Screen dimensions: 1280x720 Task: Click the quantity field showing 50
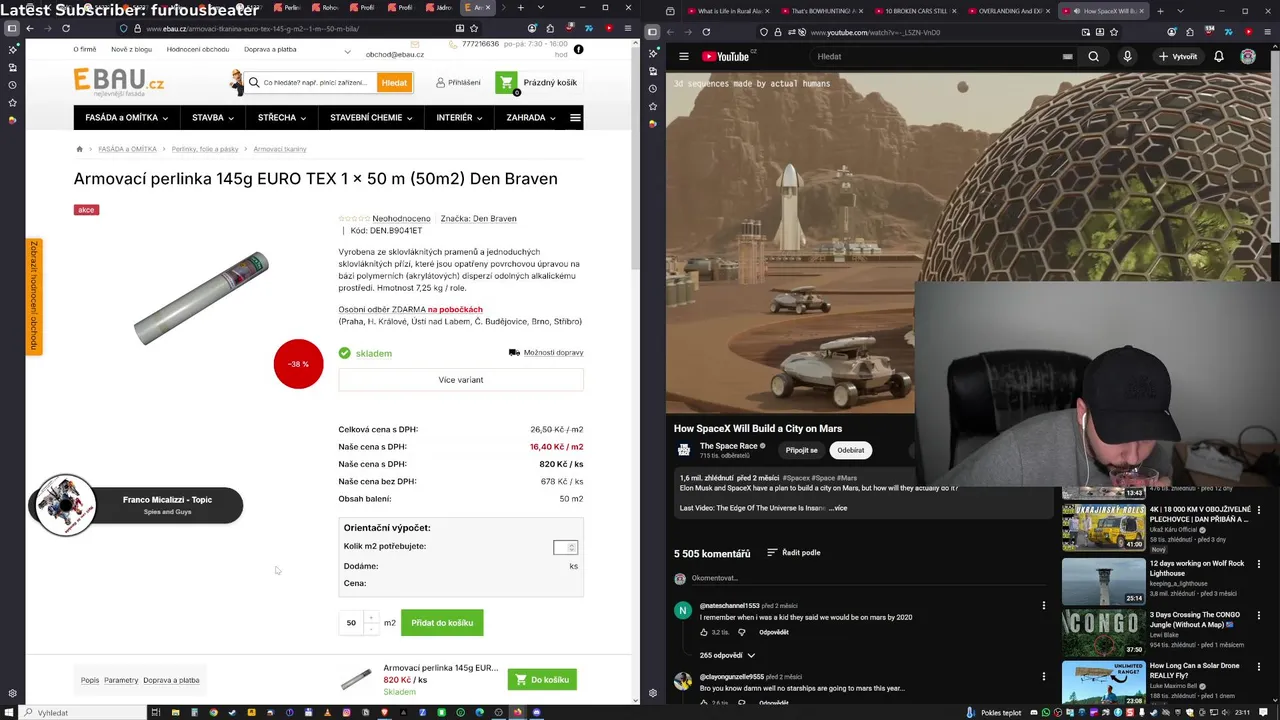coord(352,623)
